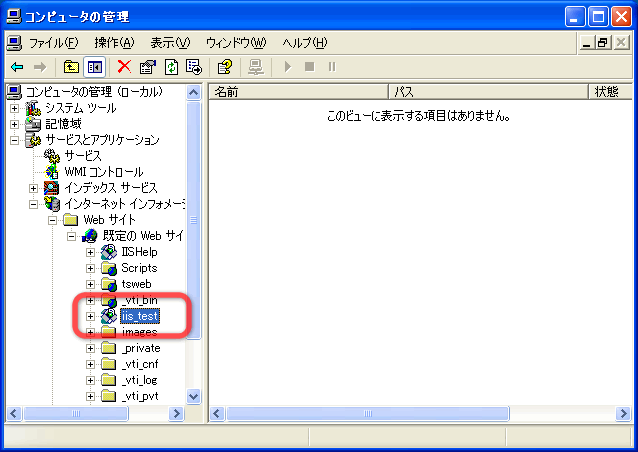Click the パス column header
The image size is (638, 452).
tap(488, 92)
